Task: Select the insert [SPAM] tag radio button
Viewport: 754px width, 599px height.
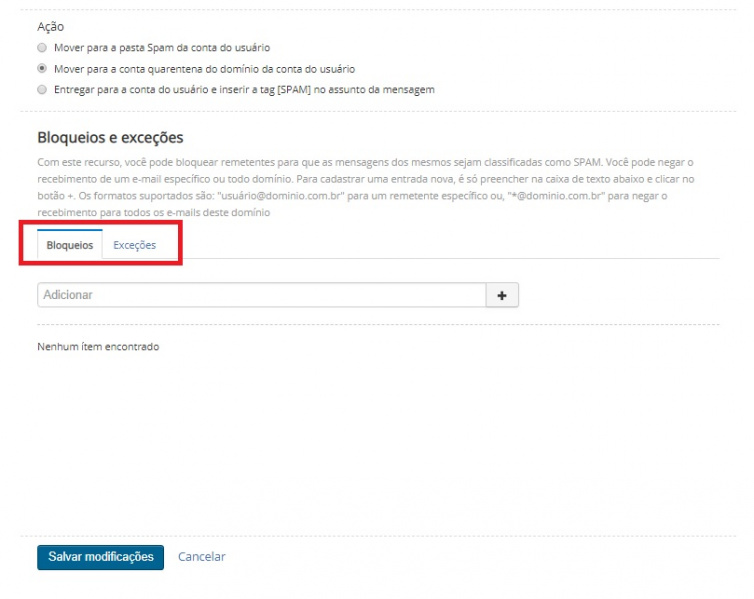Action: pyautogui.click(x=42, y=90)
